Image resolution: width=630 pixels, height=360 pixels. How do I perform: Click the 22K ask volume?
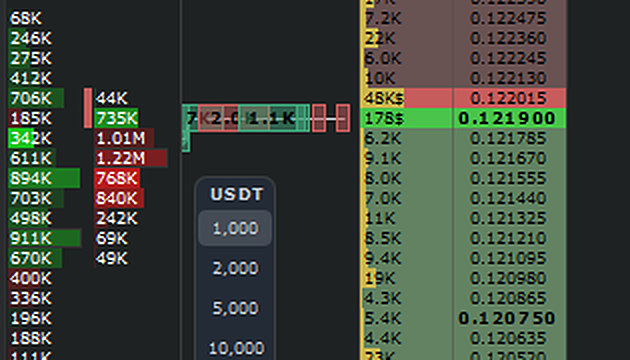tap(407, 38)
